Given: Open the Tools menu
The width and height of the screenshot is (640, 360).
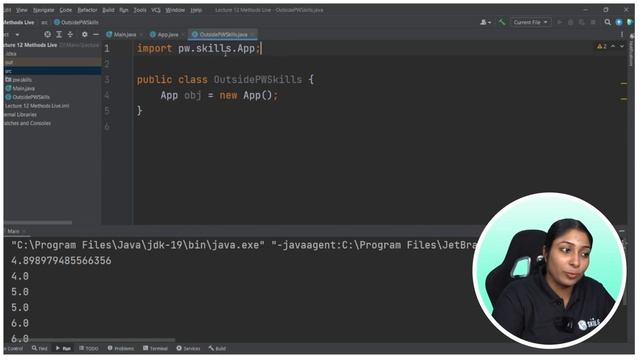Looking at the screenshot, I should click(x=140, y=10).
